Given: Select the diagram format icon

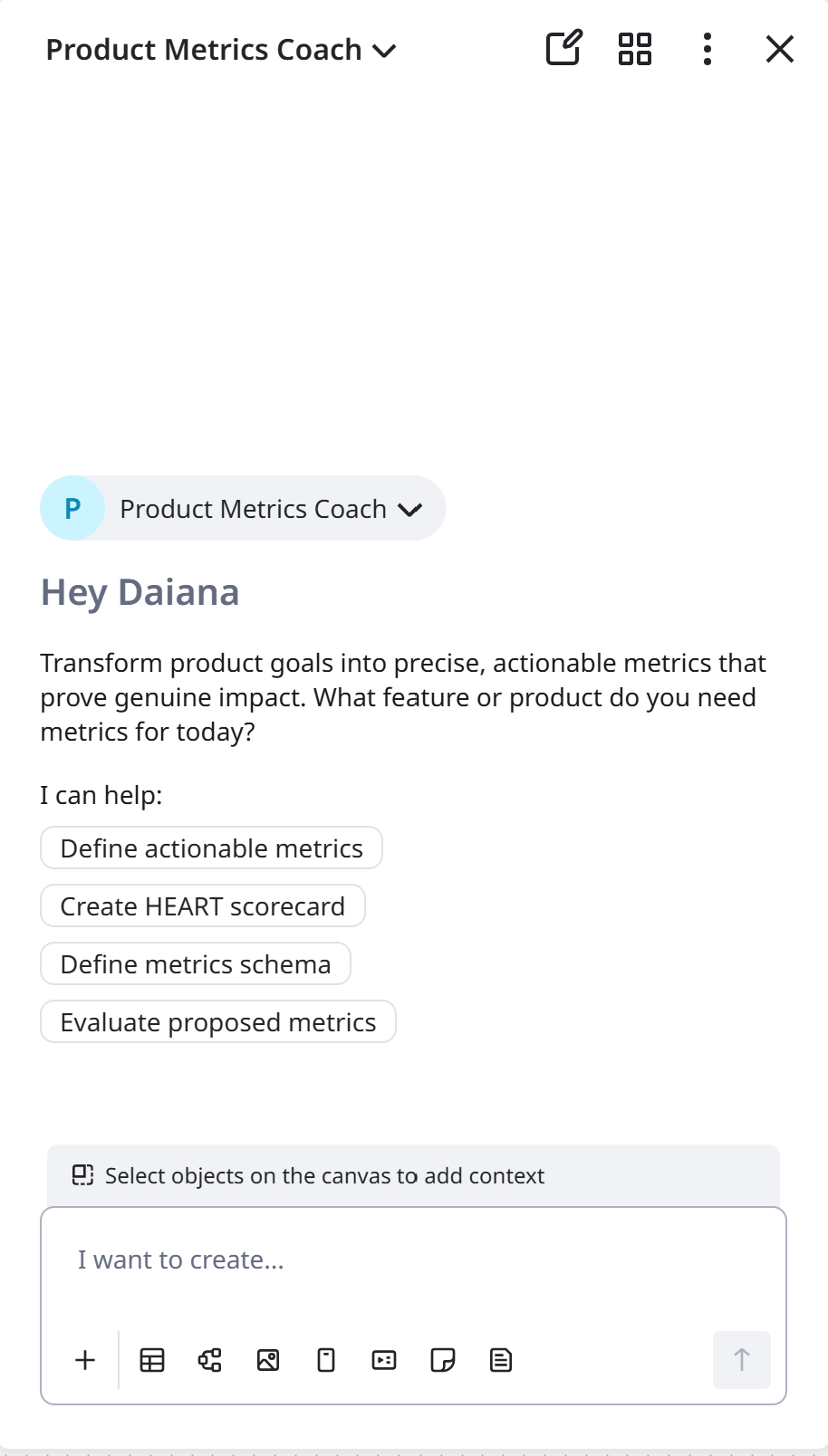Looking at the screenshot, I should (210, 1360).
